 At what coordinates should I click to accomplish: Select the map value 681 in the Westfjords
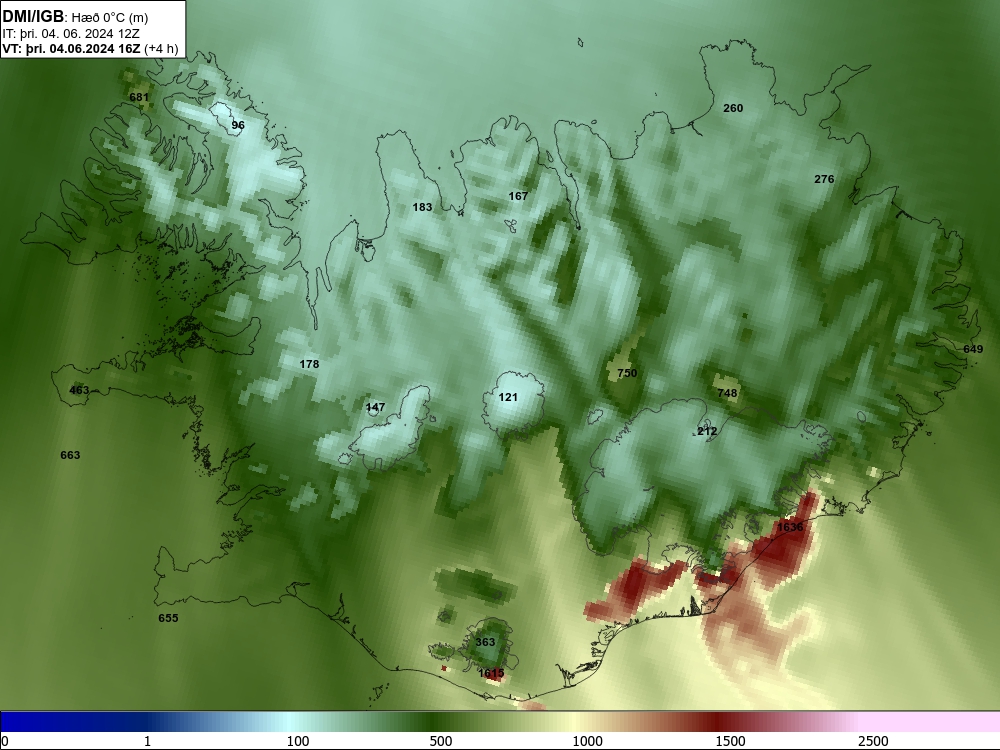pyautogui.click(x=139, y=98)
